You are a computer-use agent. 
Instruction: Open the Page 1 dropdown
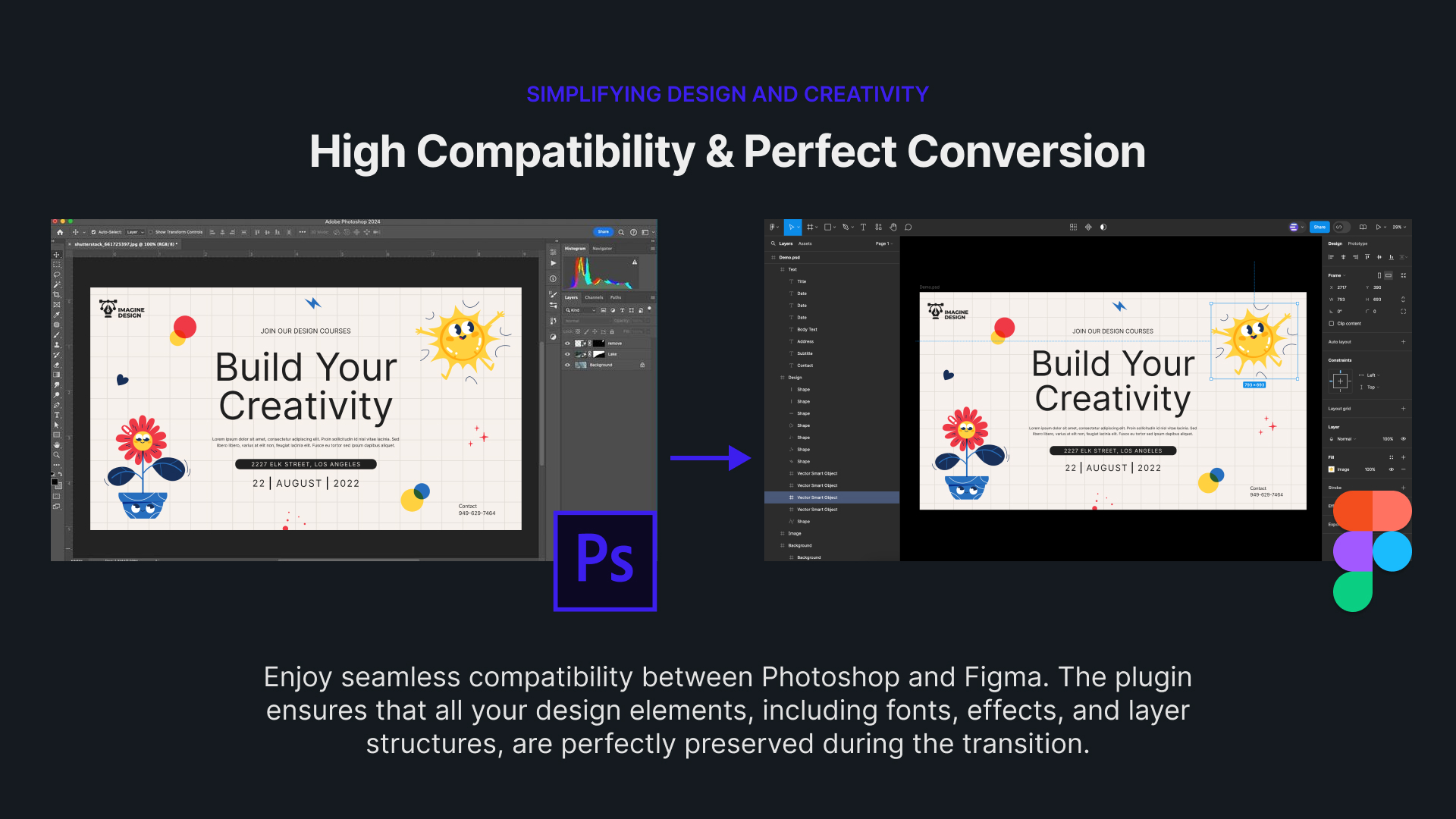883,243
